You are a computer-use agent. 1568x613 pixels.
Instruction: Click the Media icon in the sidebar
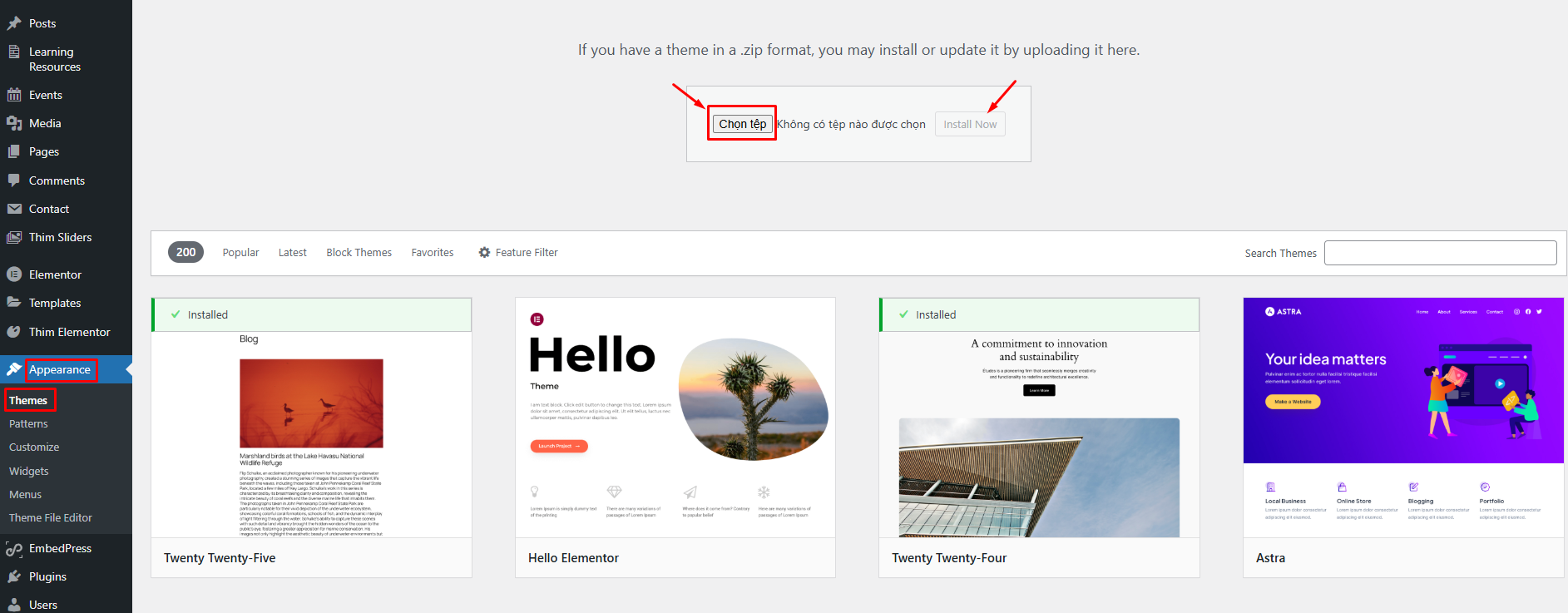point(14,123)
